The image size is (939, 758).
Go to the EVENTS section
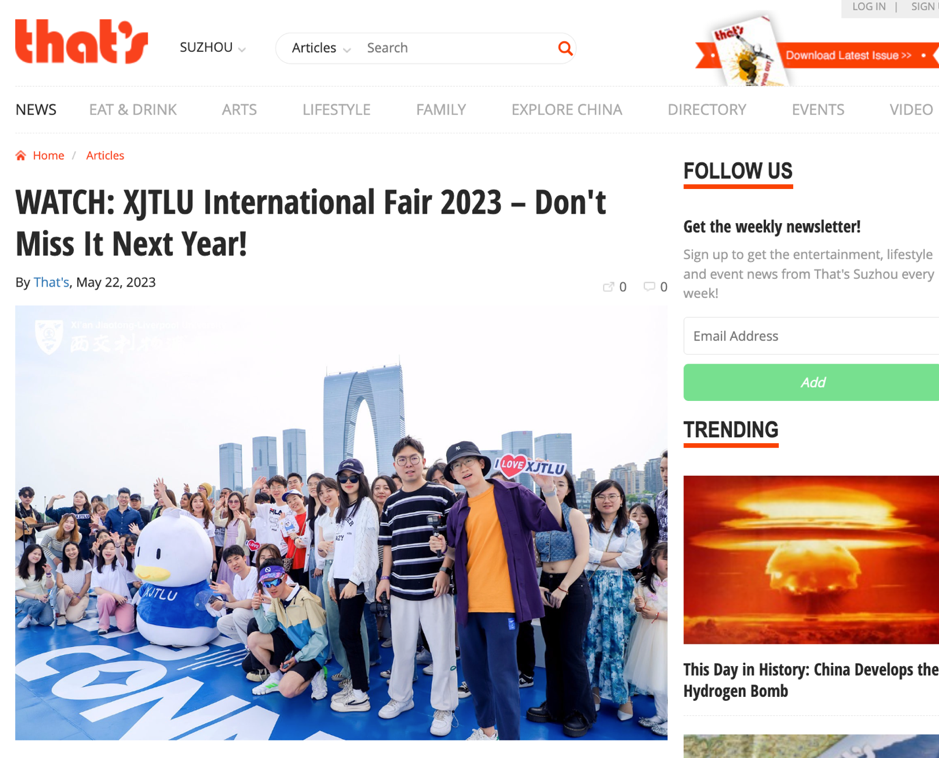tap(818, 110)
